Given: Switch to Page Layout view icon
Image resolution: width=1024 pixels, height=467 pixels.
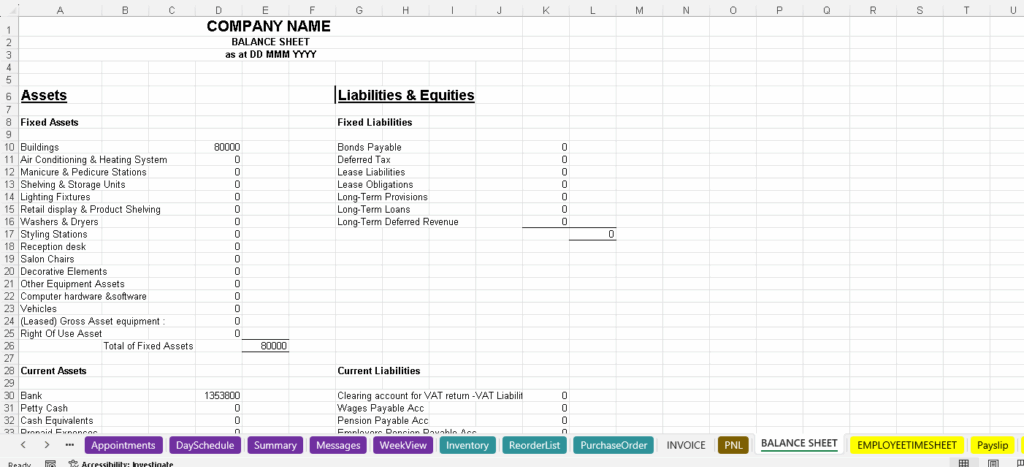Looking at the screenshot, I should [993, 463].
